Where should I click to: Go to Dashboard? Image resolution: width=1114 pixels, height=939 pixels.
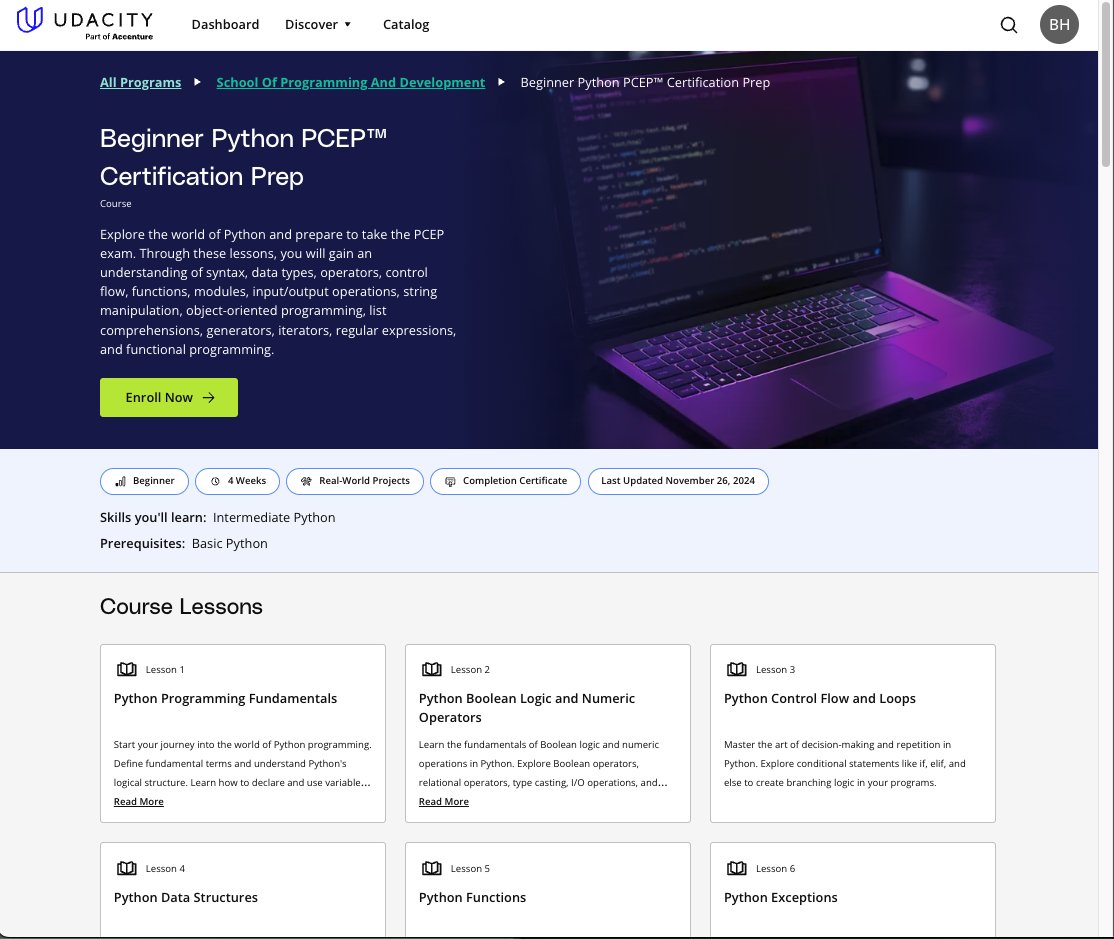coord(225,24)
